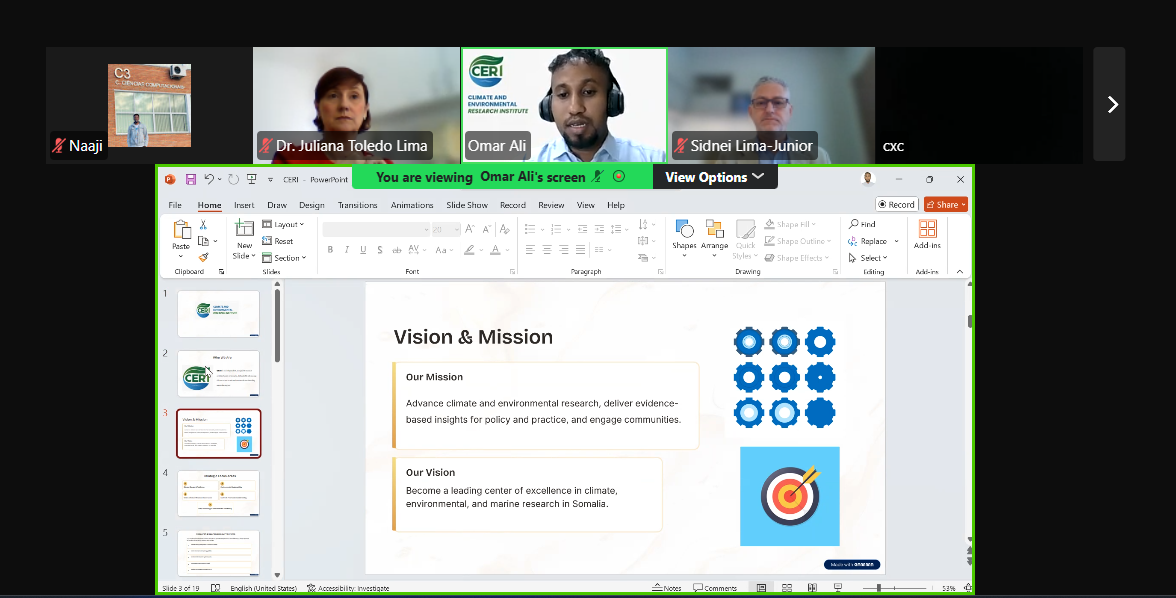Viewport: 1176px width, 598px height.
Task: Expand the View Options dropdown
Action: point(714,177)
